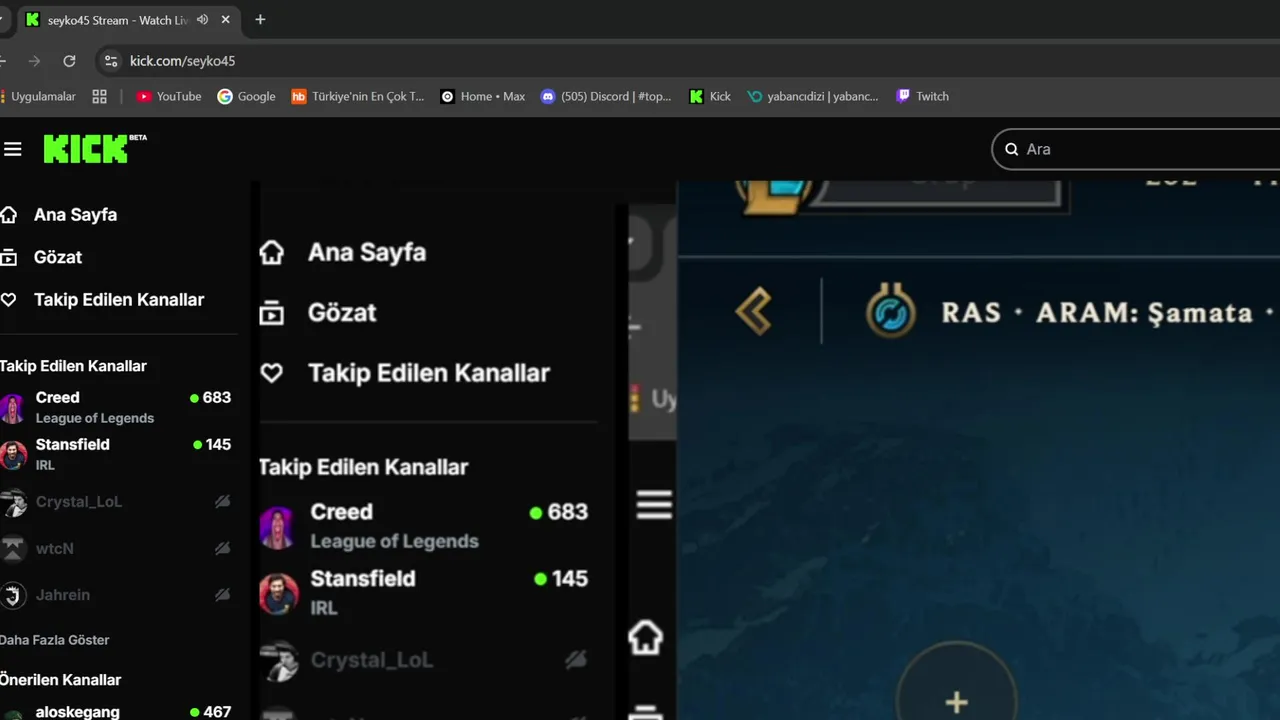
Task: Click the blue ARAM mode icon in the stream
Action: click(890, 313)
